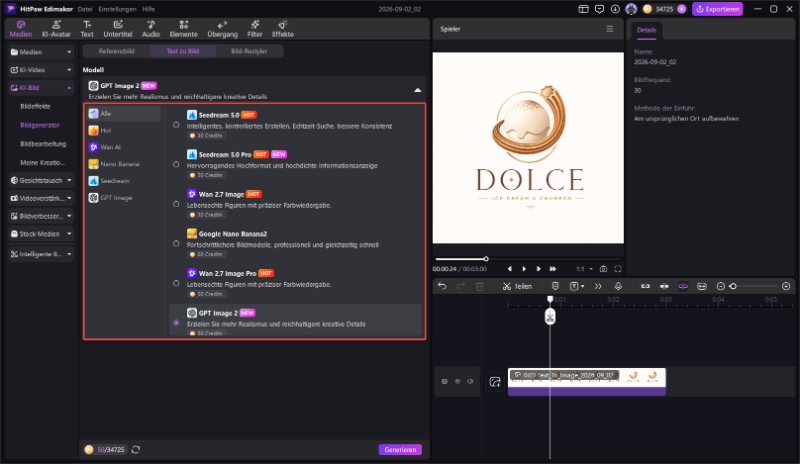The height and width of the screenshot is (464, 800).
Task: Open the Übergang transitions panel
Action: tap(222, 29)
